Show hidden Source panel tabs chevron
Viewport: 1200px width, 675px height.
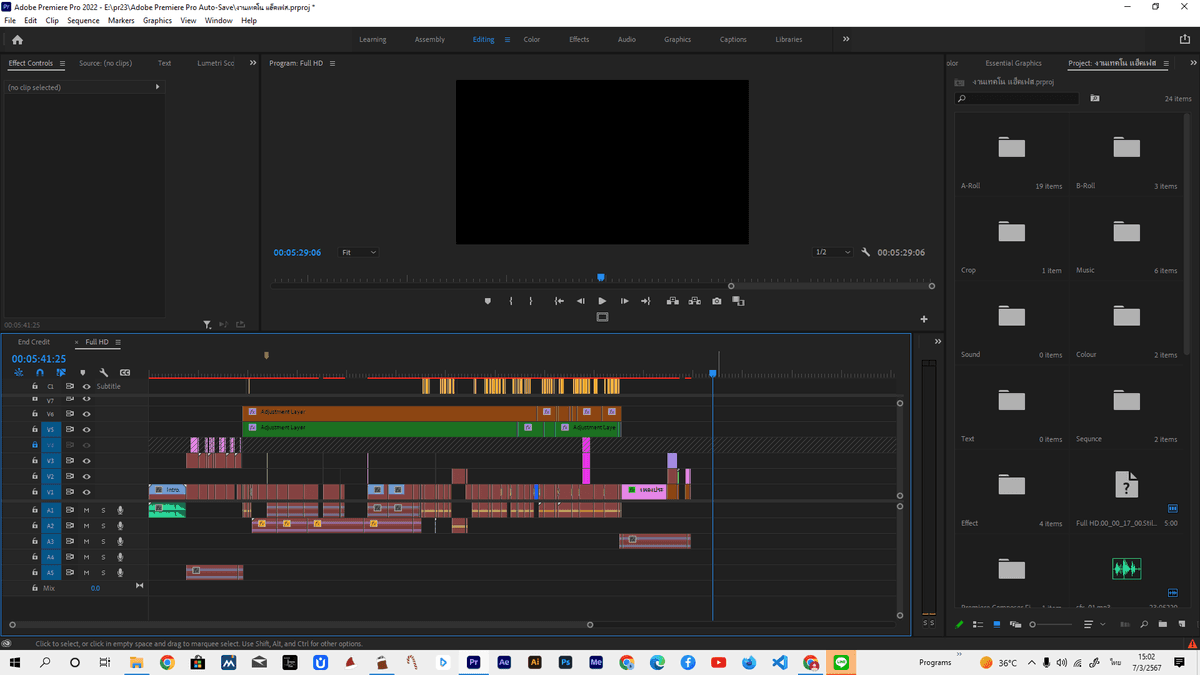[253, 63]
